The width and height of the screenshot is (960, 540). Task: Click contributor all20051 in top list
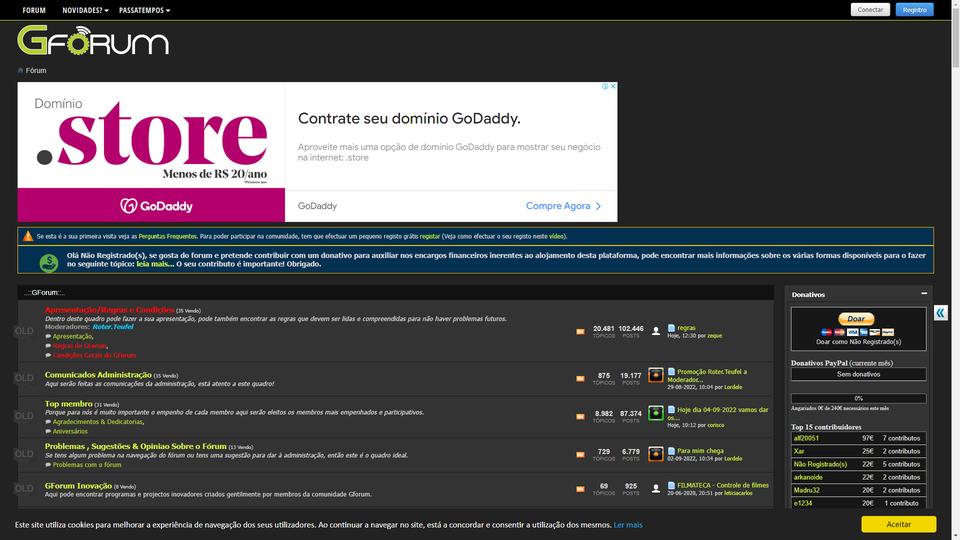[806, 438]
